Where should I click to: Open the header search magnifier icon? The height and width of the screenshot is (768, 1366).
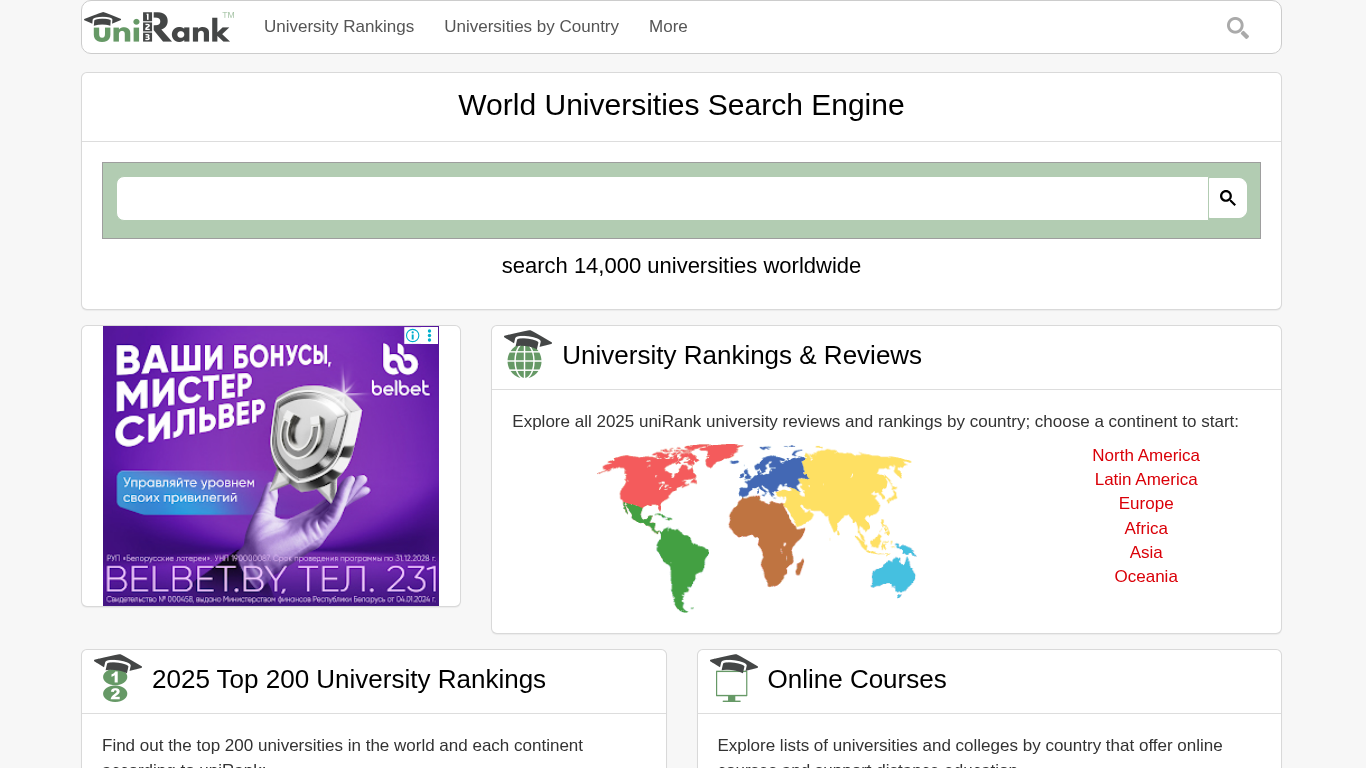point(1238,28)
